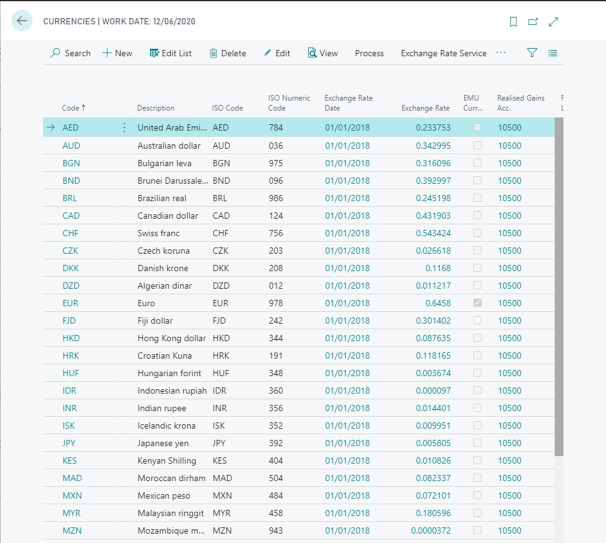Delete the selected currency
606x543 pixels.
coord(227,53)
